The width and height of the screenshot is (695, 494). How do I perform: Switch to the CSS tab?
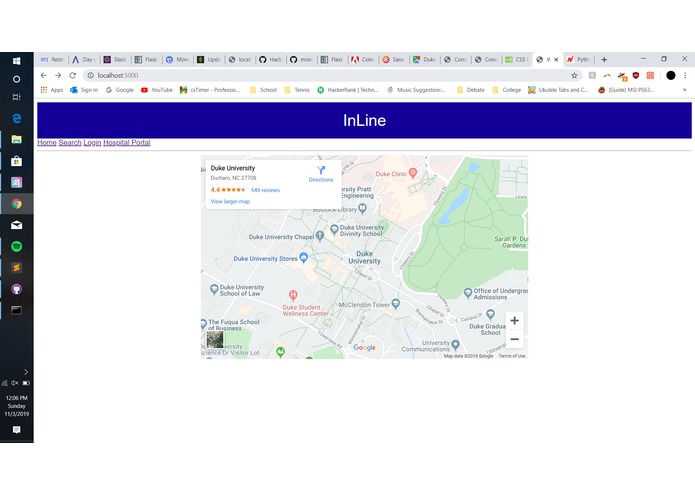pyautogui.click(x=517, y=59)
